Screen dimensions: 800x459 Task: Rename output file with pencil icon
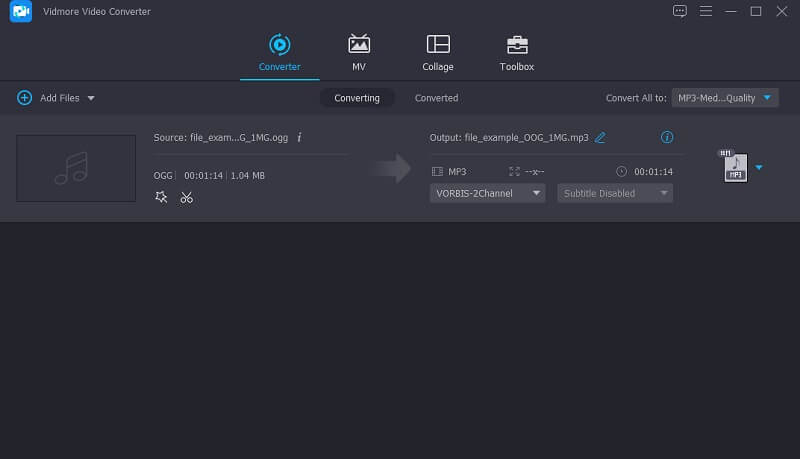point(600,137)
